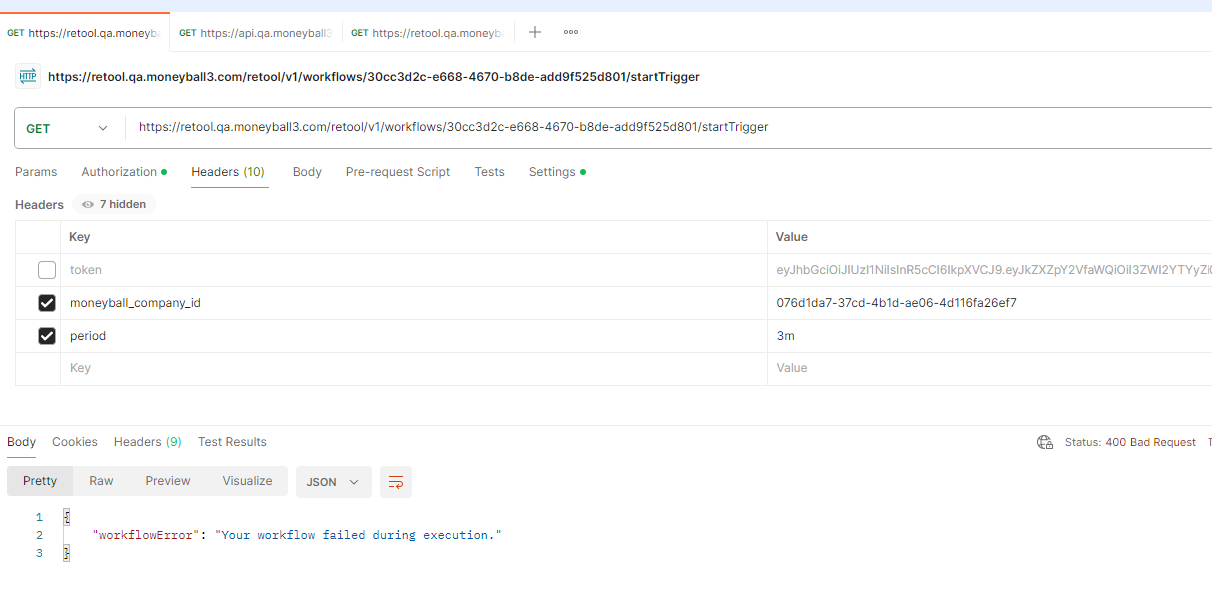Enable the token header checkbox
The height and width of the screenshot is (616, 1212).
[x=47, y=270]
